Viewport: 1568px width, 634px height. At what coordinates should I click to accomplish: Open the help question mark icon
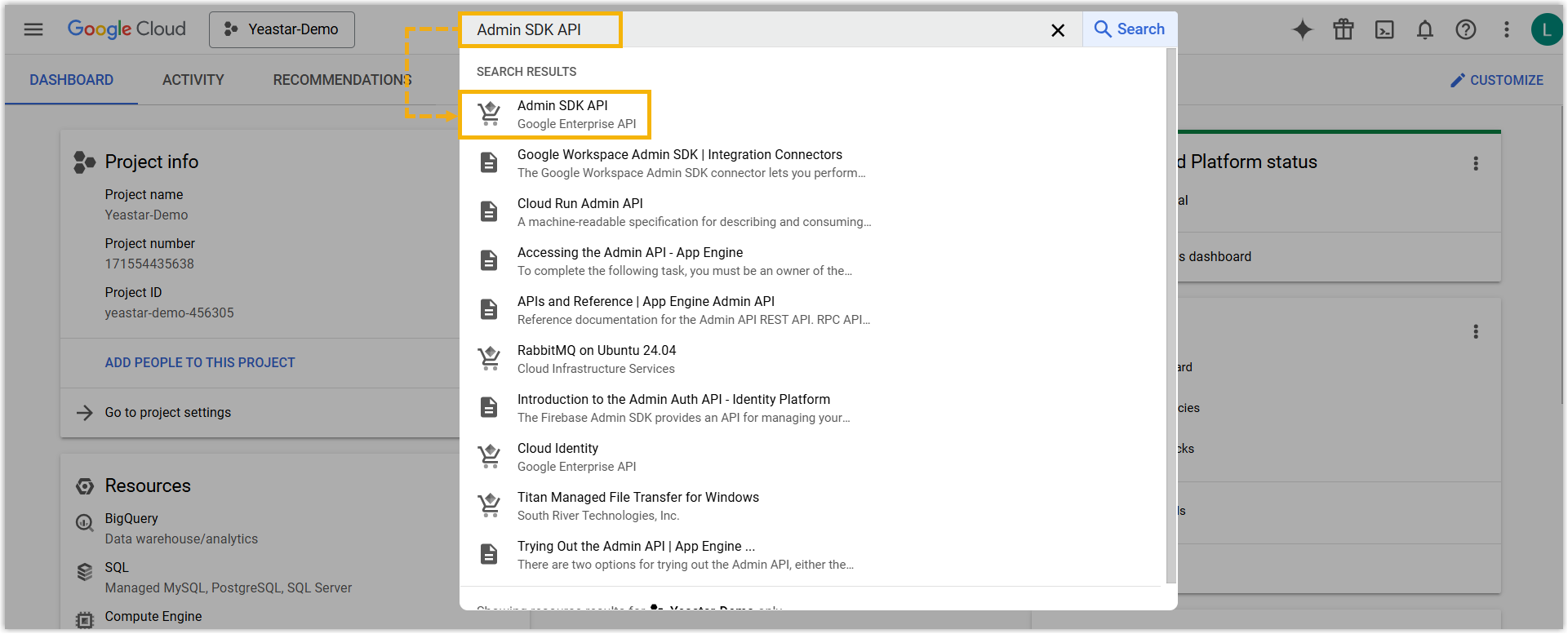tap(1466, 29)
